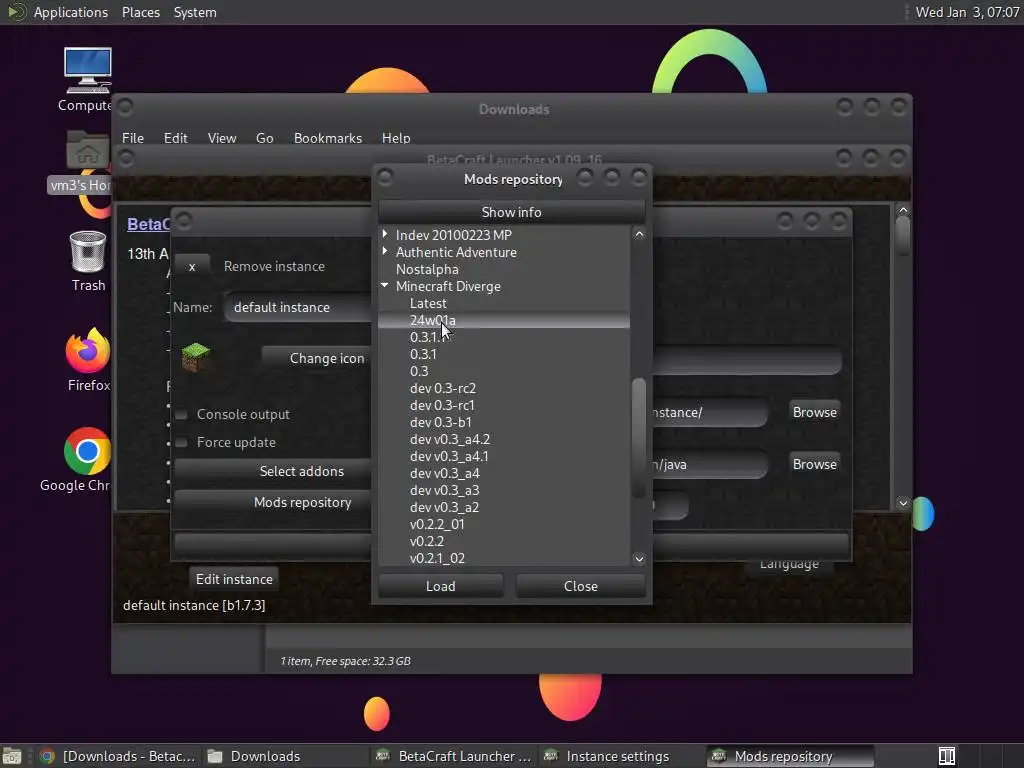Select dev 0.3-b1 in the list

(441, 422)
